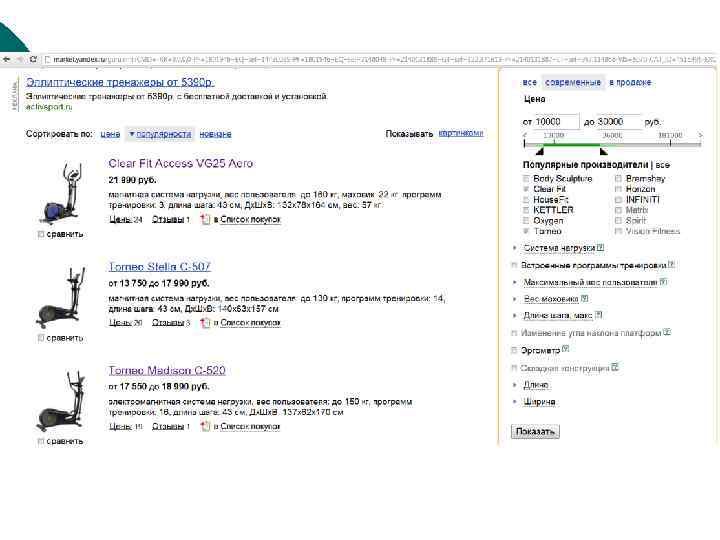Tick compare checkbox for Torneo Madison C-520

click(x=41, y=441)
